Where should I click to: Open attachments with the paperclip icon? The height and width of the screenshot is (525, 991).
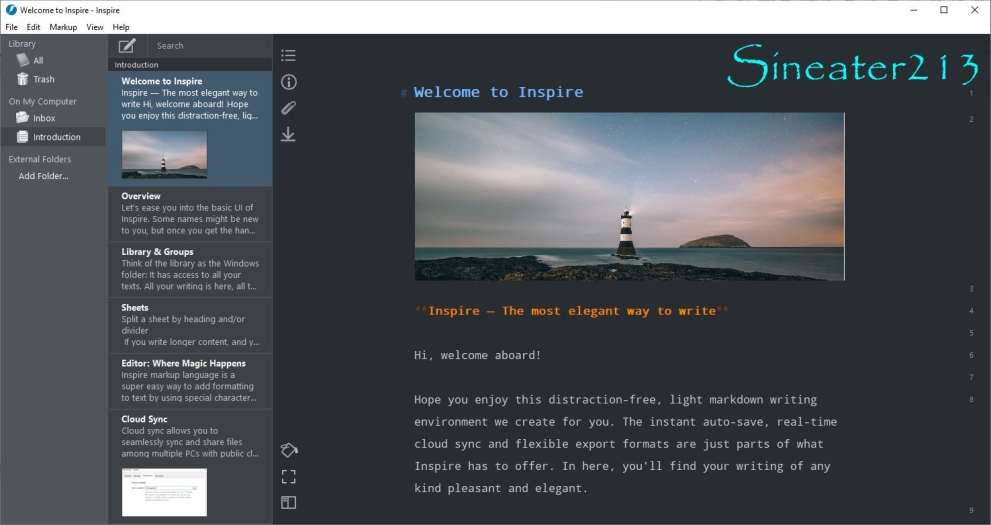288,108
